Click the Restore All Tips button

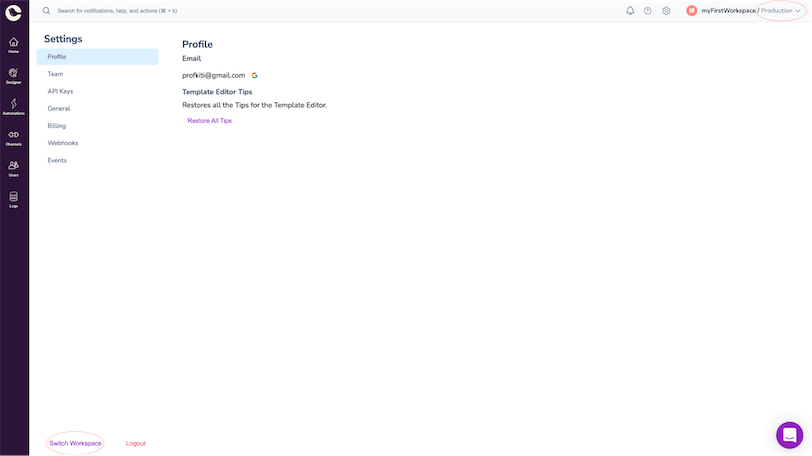coord(209,121)
